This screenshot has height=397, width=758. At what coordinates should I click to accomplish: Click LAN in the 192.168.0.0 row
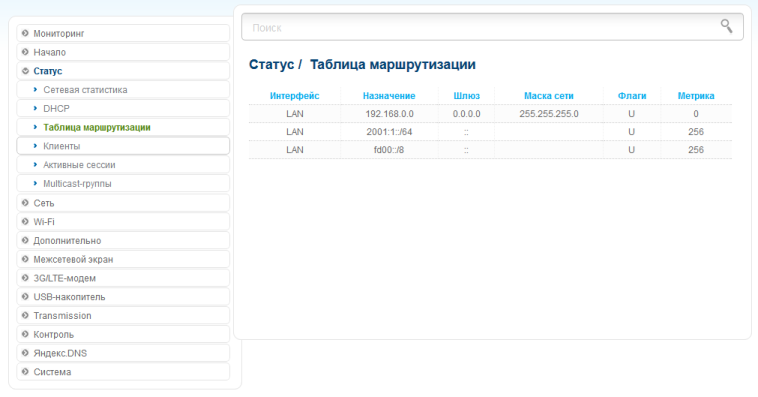coord(294,114)
